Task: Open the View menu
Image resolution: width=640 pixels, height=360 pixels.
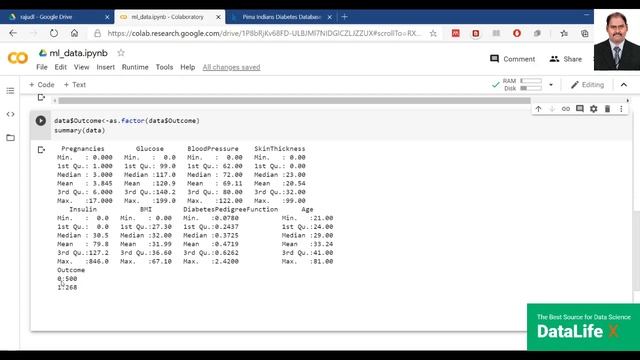Action: 81,67
